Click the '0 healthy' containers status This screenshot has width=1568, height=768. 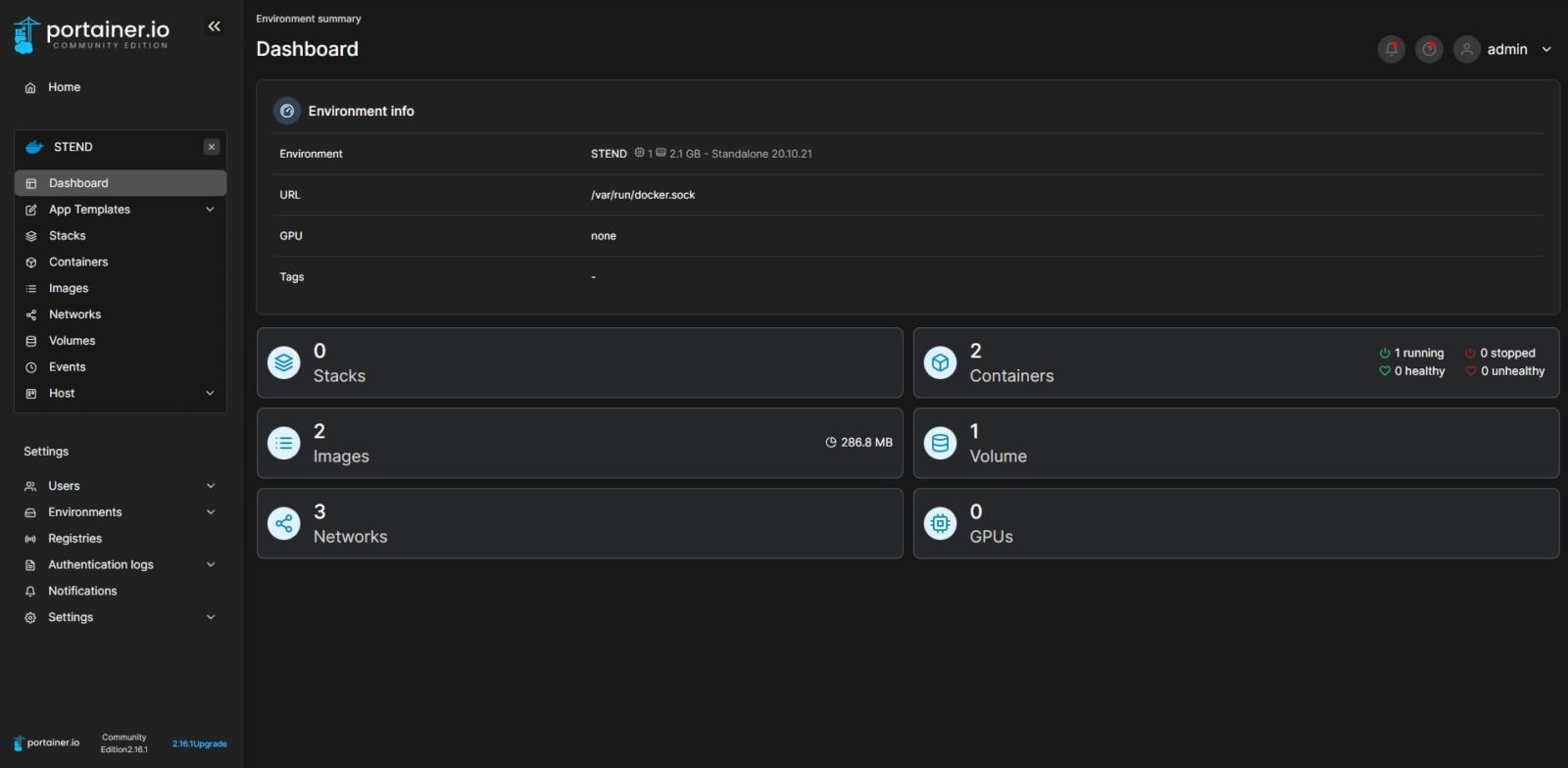coord(1412,371)
